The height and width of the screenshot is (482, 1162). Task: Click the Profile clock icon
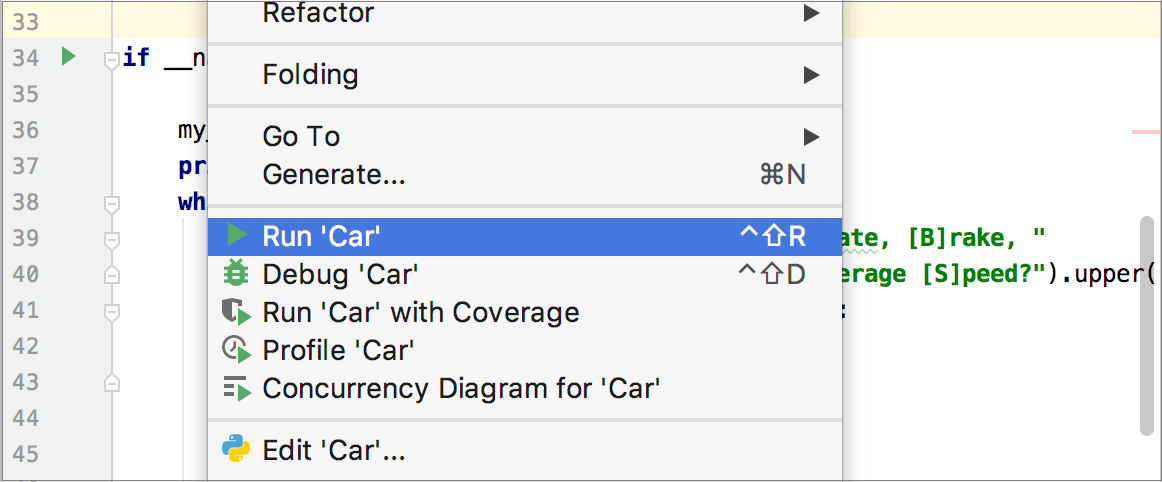coord(236,350)
